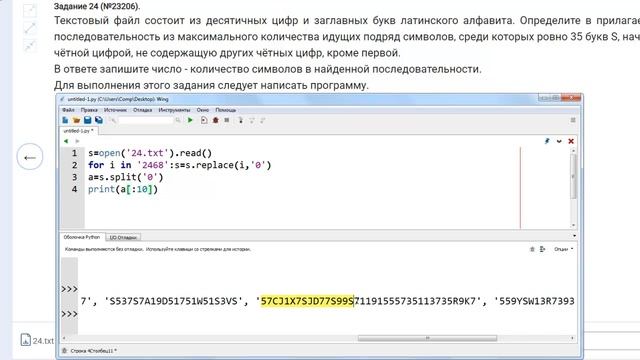This screenshot has height=360, width=640.
Task: Click code line print(a[:10])
Action: 123,189
